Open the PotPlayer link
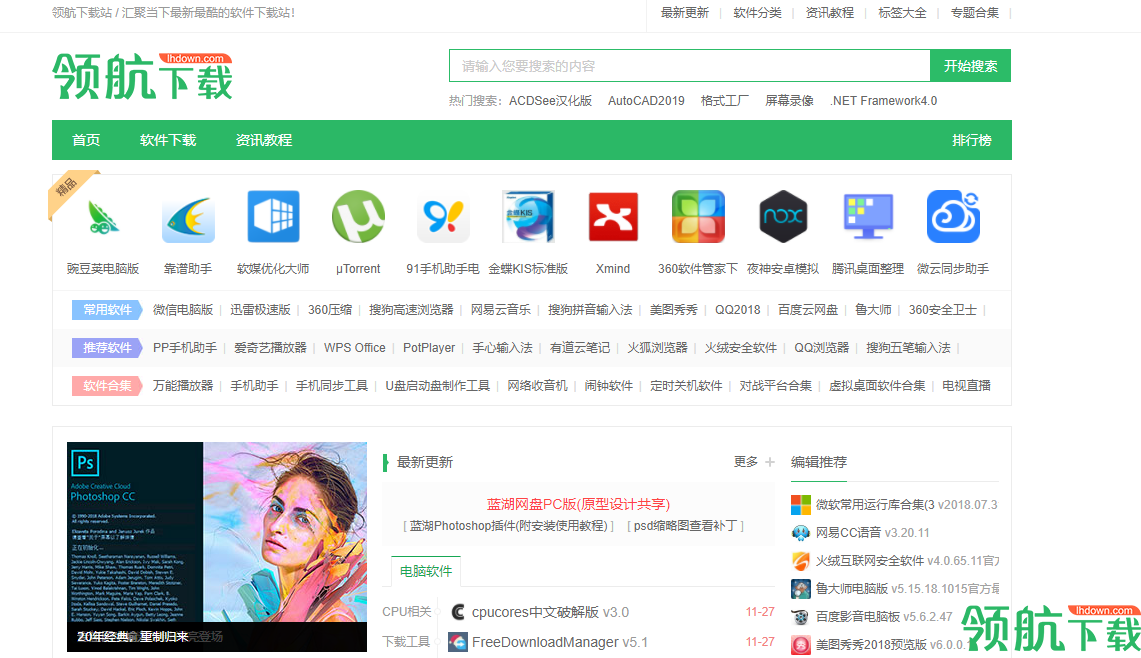 click(429, 347)
